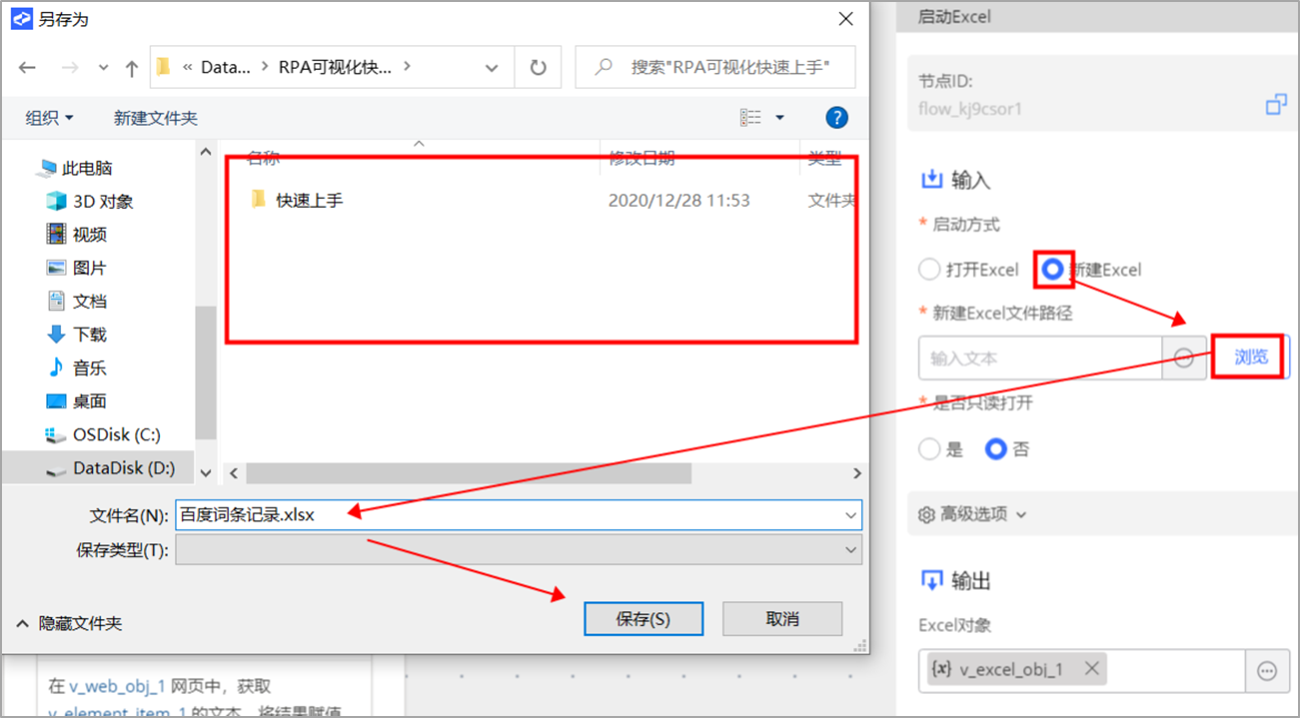
Task: Select DataDisk (D:) drive
Action: click(x=110, y=468)
